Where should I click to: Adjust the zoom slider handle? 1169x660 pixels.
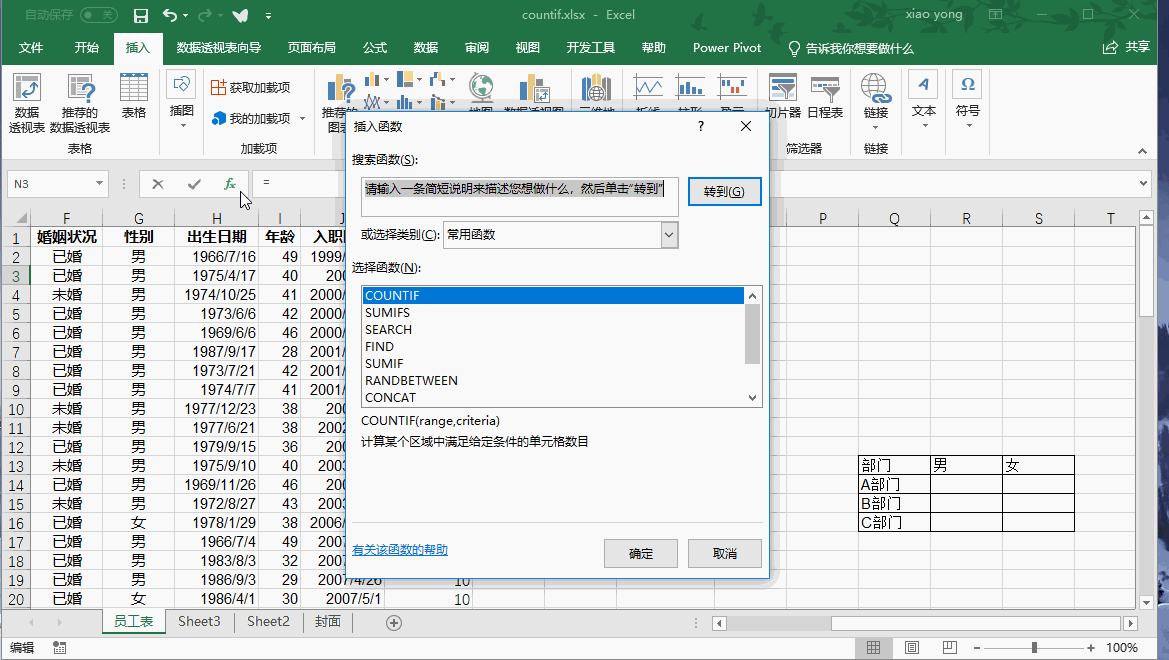point(1034,647)
